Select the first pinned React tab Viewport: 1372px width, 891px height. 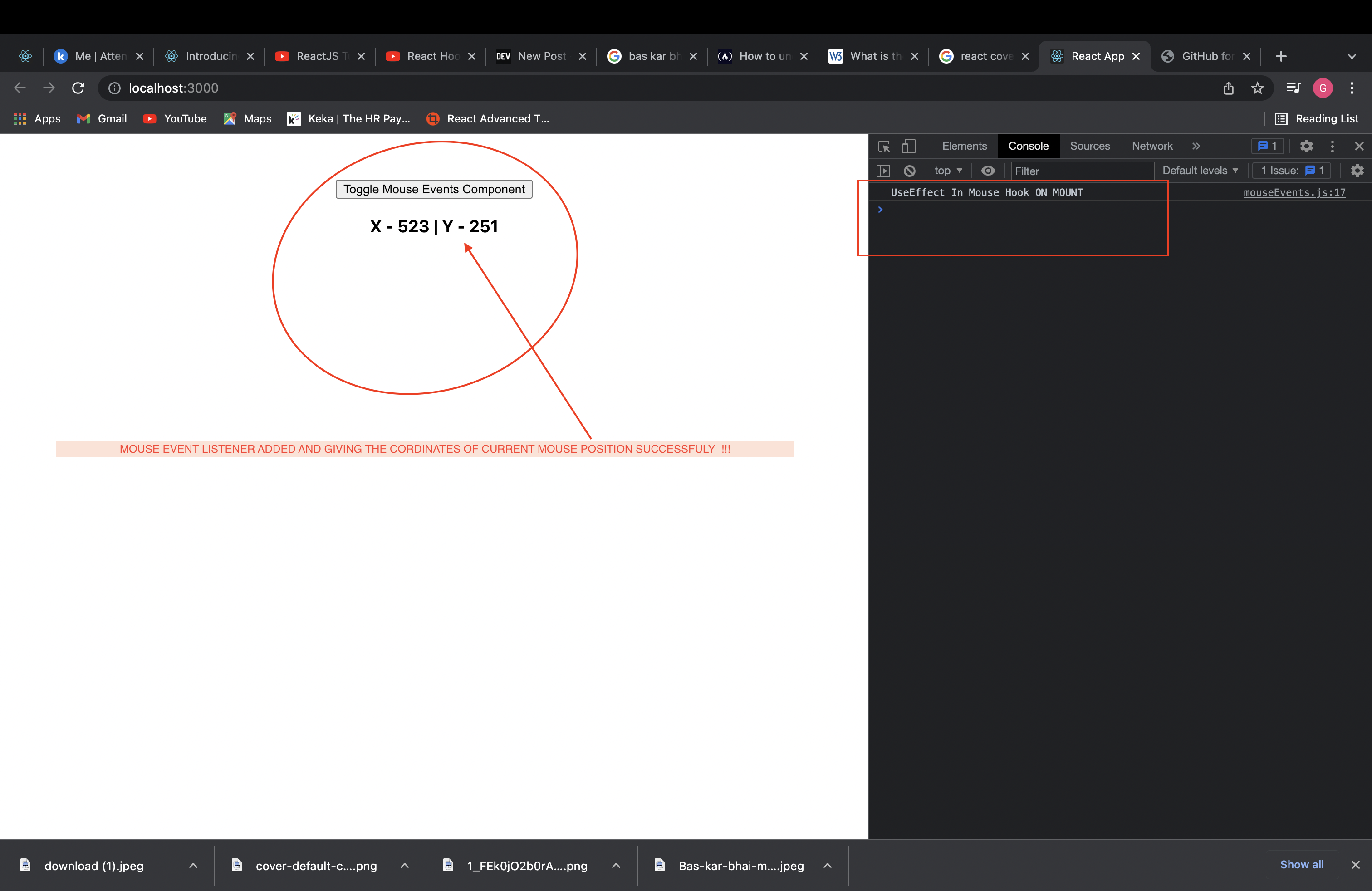25,56
